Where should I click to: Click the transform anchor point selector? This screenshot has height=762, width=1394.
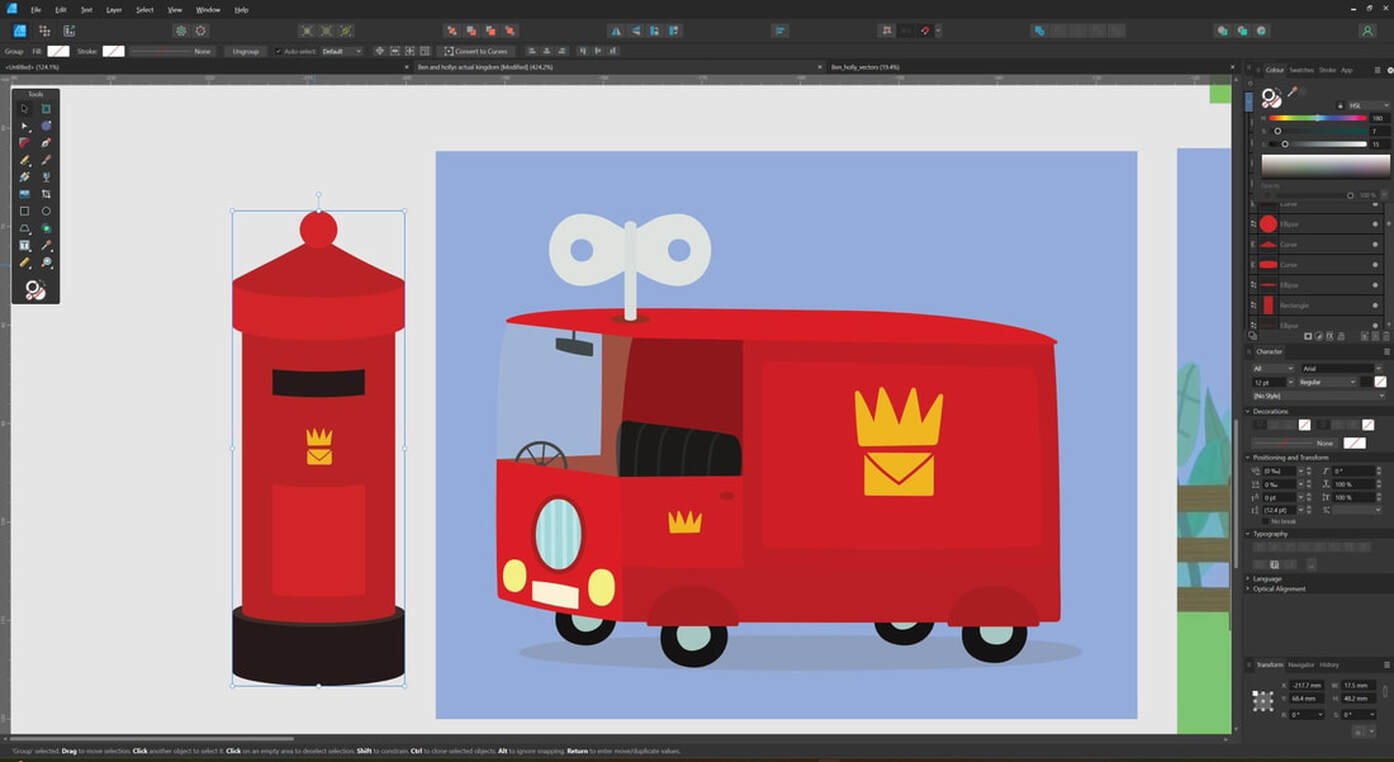(1263, 701)
